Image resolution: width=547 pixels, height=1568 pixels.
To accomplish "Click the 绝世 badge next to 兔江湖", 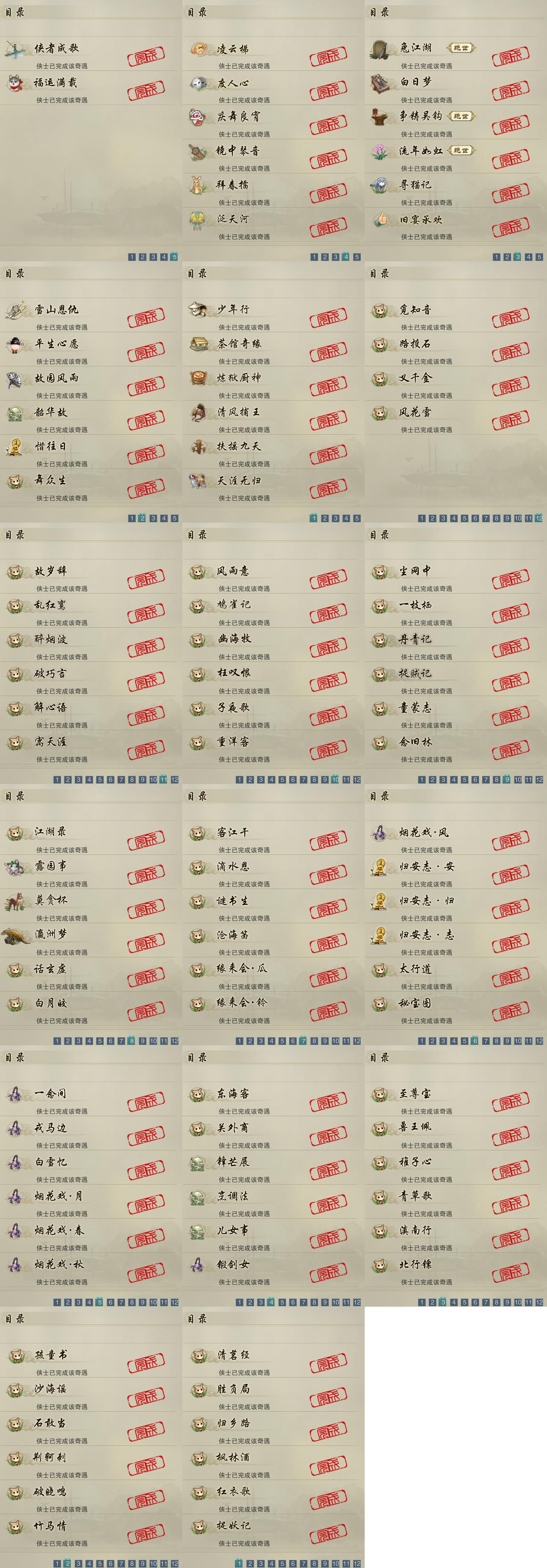I will coord(461,48).
